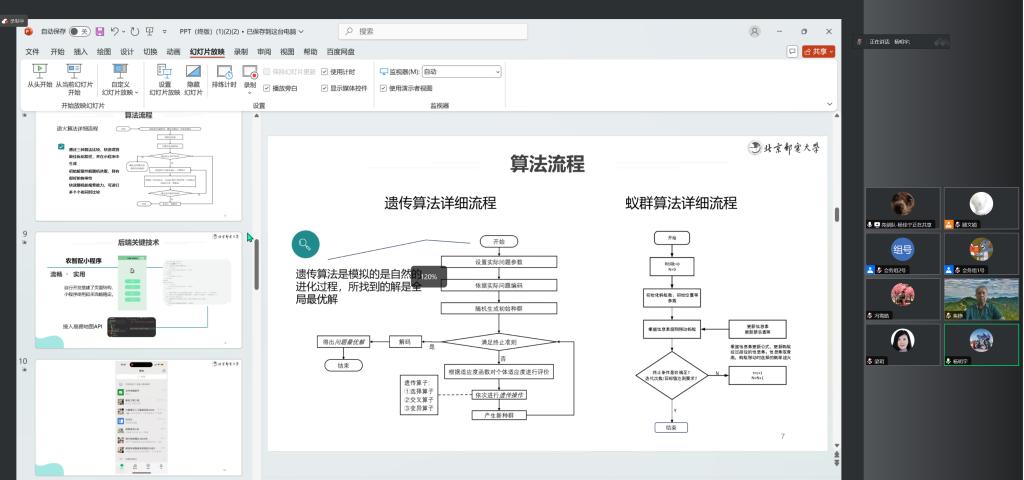The height and width of the screenshot is (480, 1024).
Task: Click the 遗传算法详细流程 heading
Action: [x=440, y=203]
